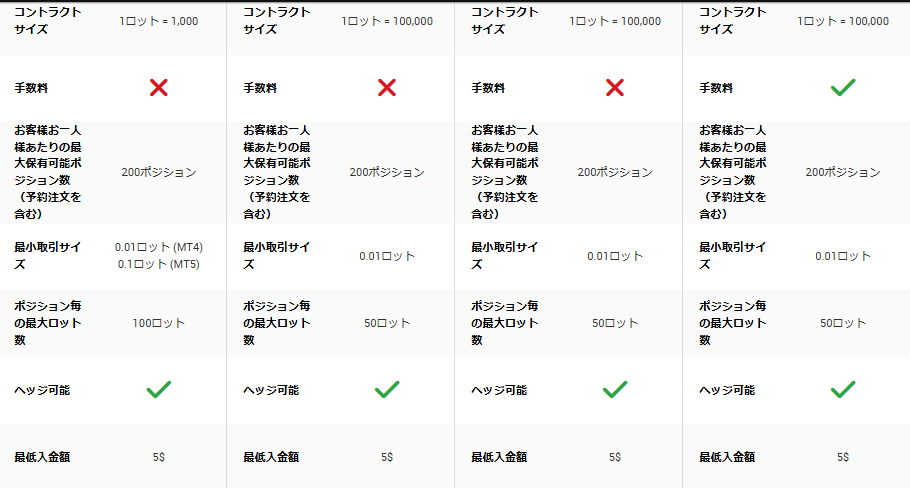Click ヘッジ可能 green checkmark in second column

[x=387, y=389]
